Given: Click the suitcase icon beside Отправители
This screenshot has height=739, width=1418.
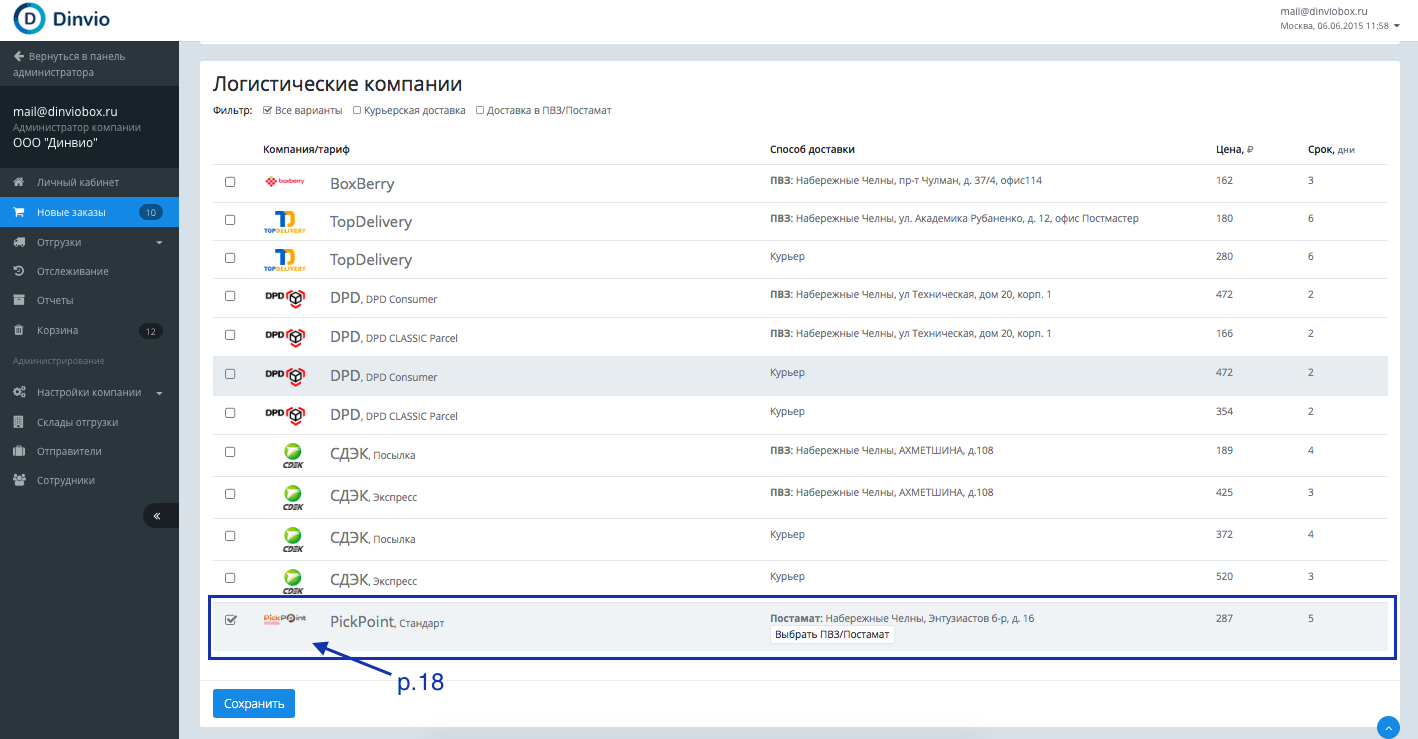Looking at the screenshot, I should (18, 451).
